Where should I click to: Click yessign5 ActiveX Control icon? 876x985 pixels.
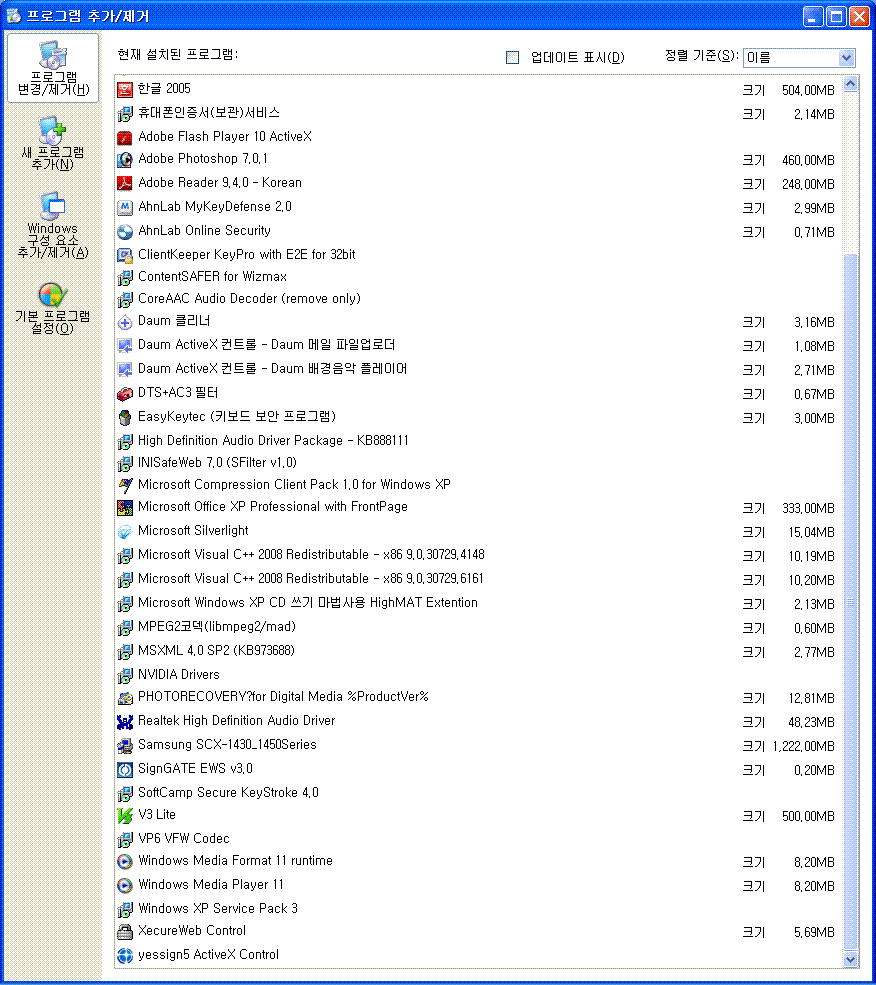[x=125, y=955]
